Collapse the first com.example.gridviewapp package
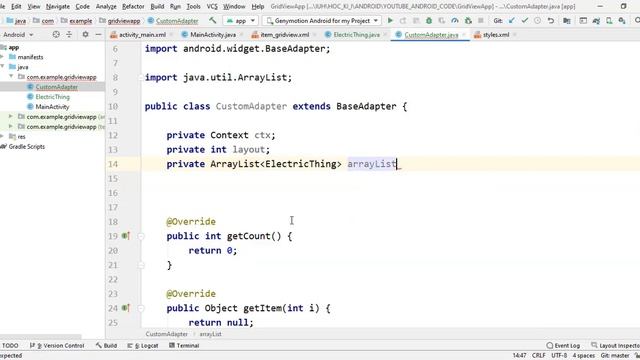Viewport: 640px width, 360px height. coord(11,77)
